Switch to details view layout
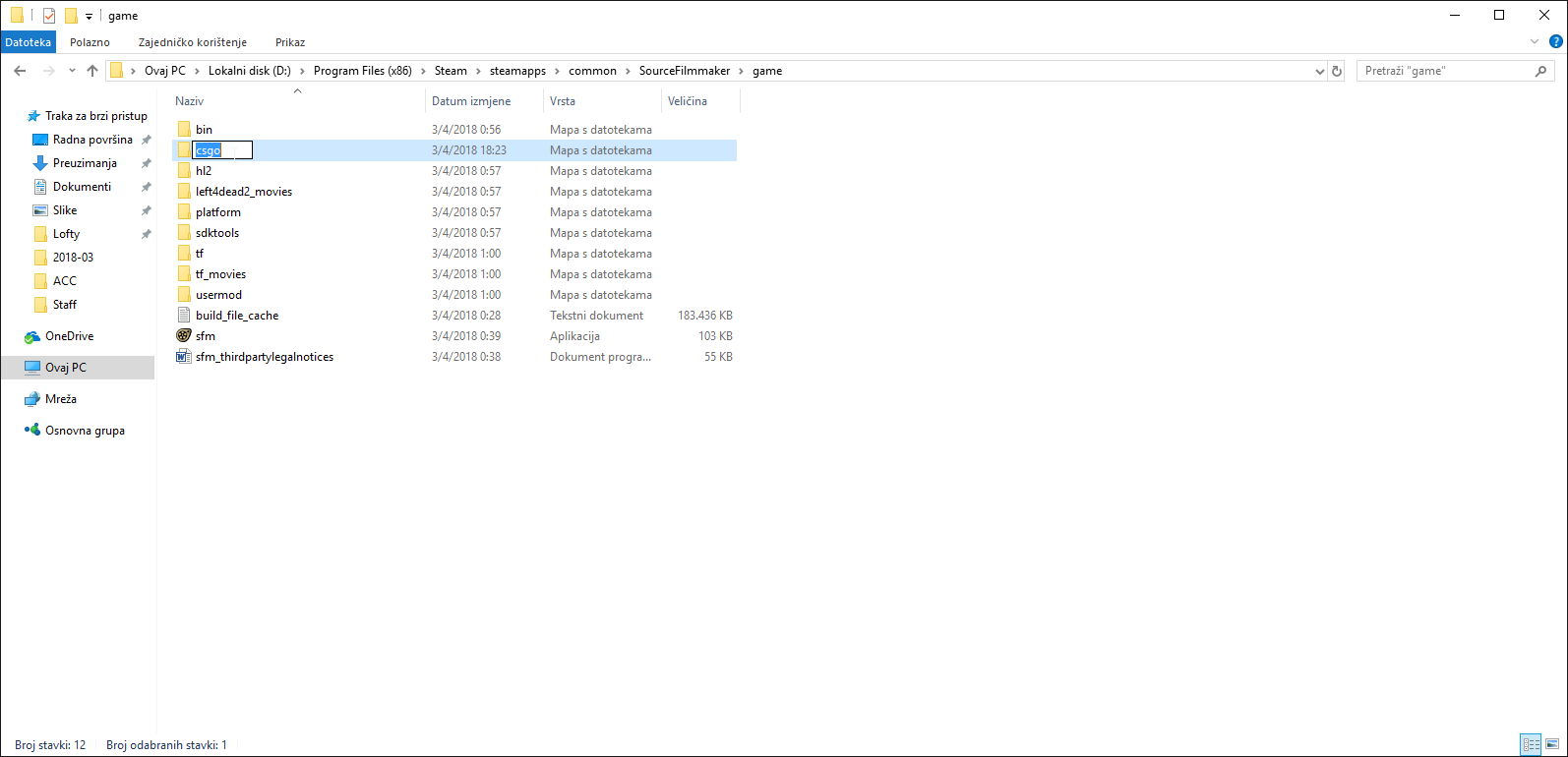 (1531, 744)
